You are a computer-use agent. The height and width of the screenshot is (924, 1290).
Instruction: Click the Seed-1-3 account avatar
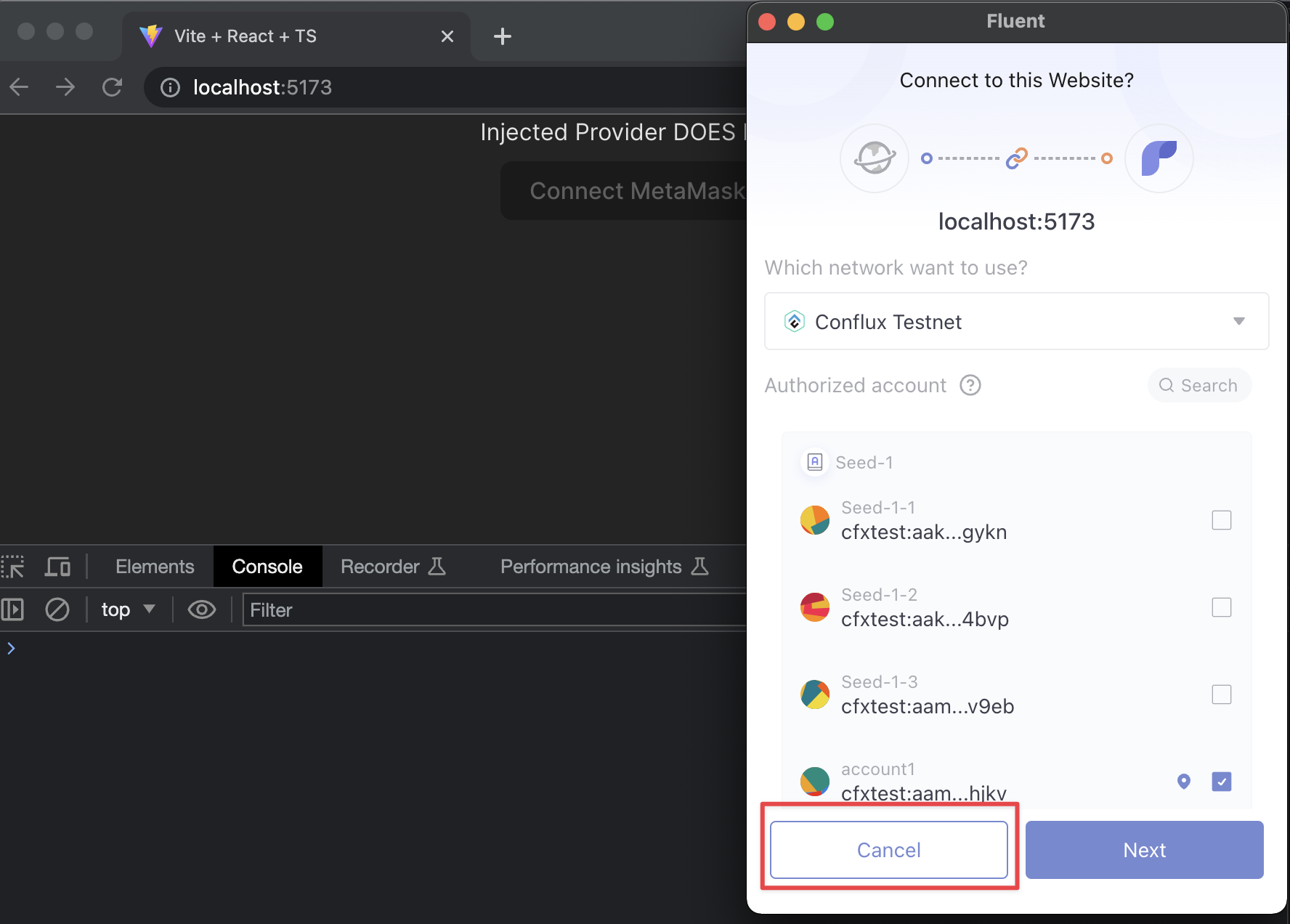[815, 694]
